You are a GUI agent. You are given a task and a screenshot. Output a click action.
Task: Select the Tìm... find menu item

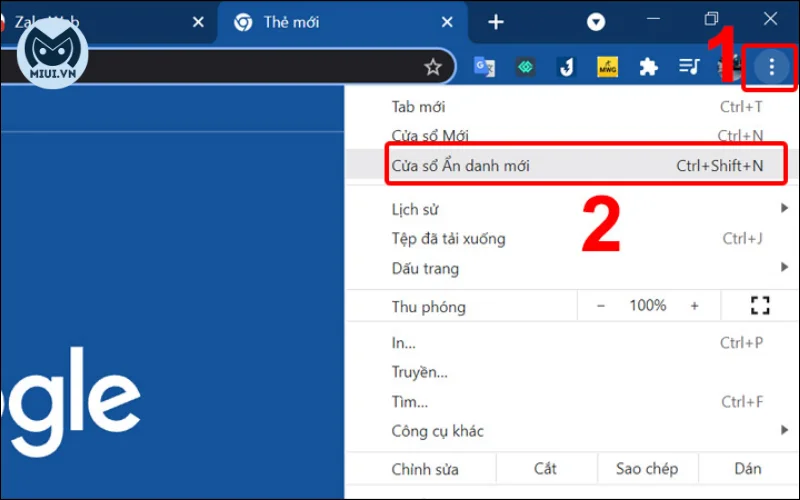point(572,402)
